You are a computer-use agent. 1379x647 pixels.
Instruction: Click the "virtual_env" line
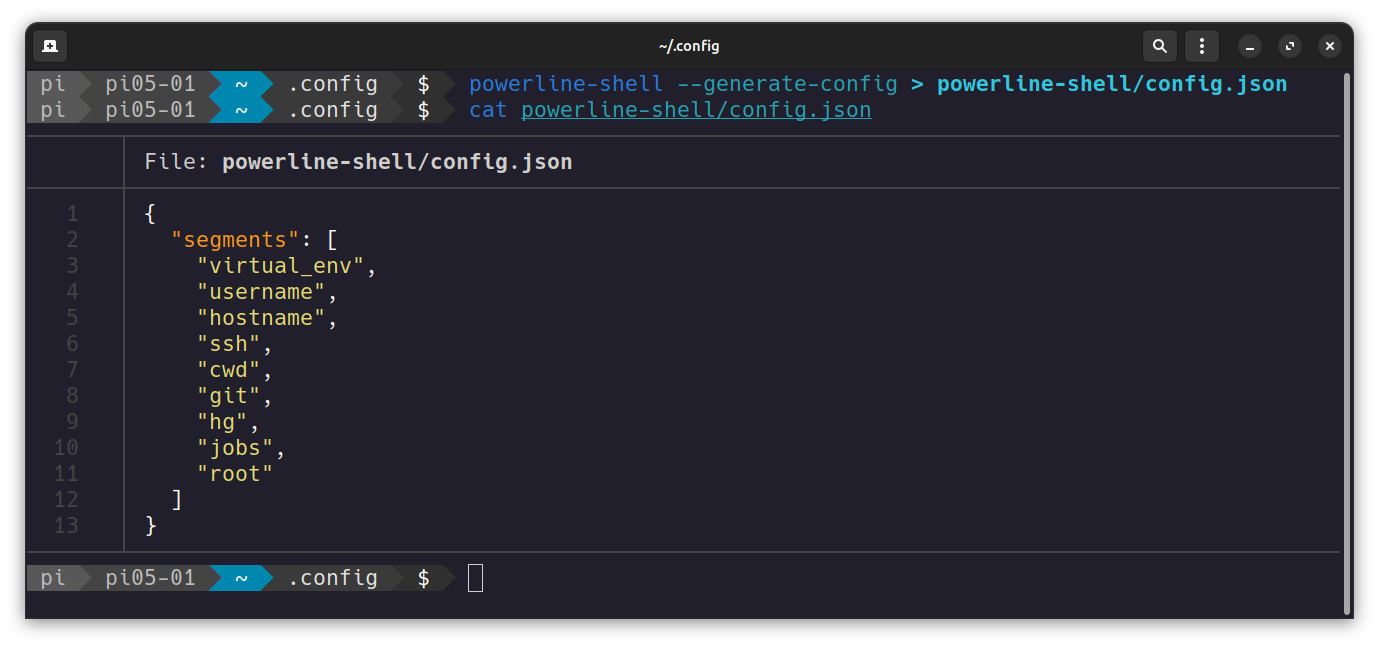point(287,266)
